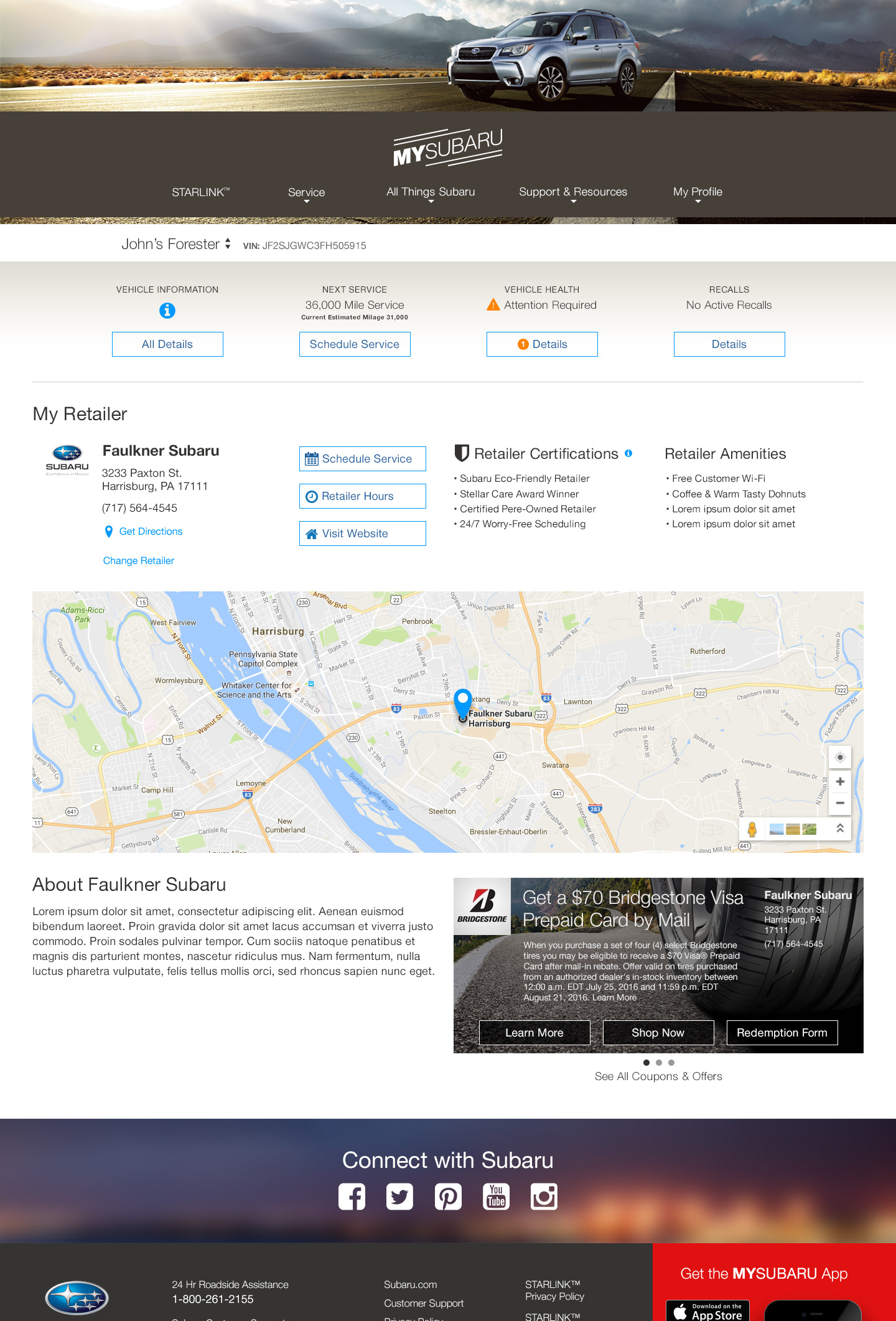This screenshot has width=896, height=1321.
Task: Expand the Support & Resources menu
Action: 573,194
